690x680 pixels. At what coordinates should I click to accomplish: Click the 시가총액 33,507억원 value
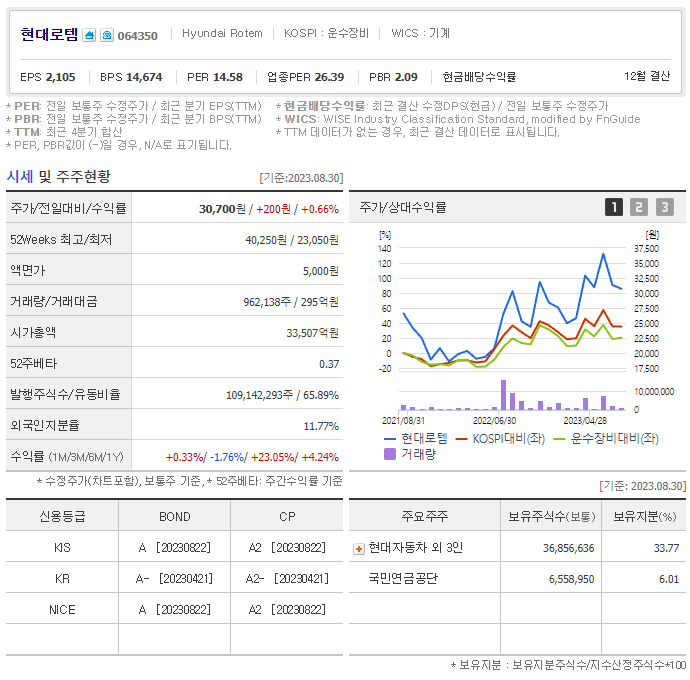point(312,333)
